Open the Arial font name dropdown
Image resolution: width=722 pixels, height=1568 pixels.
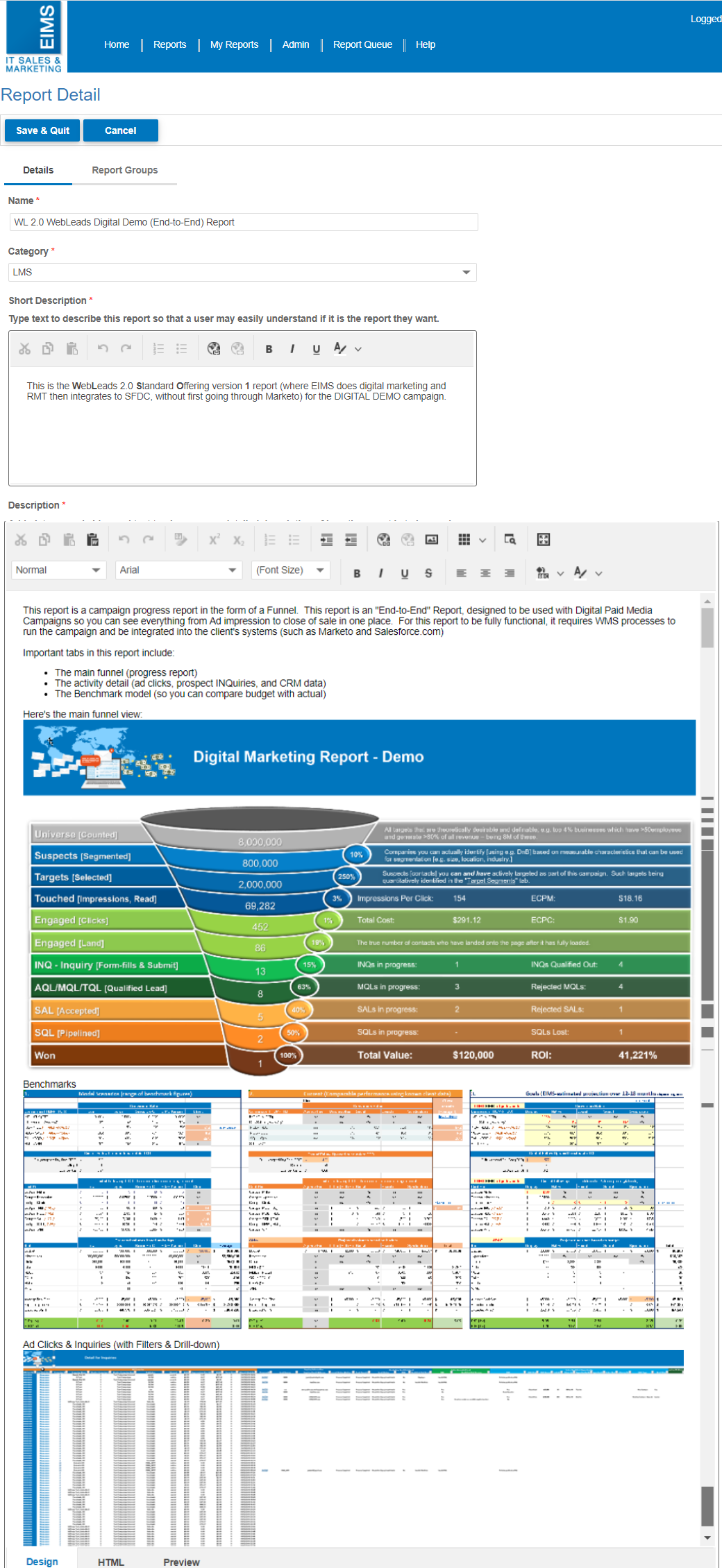[178, 570]
